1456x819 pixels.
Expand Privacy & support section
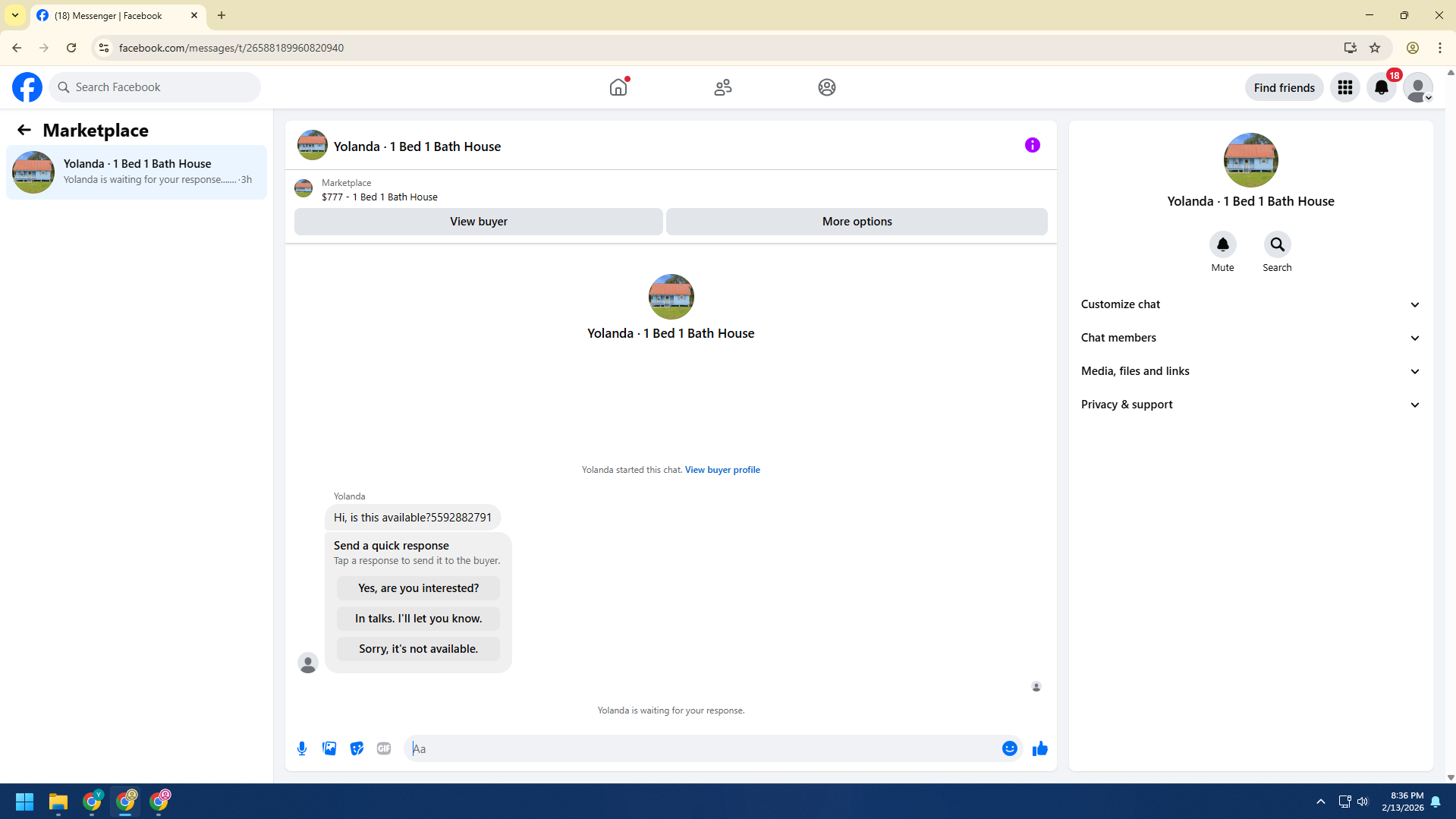pyautogui.click(x=1250, y=405)
